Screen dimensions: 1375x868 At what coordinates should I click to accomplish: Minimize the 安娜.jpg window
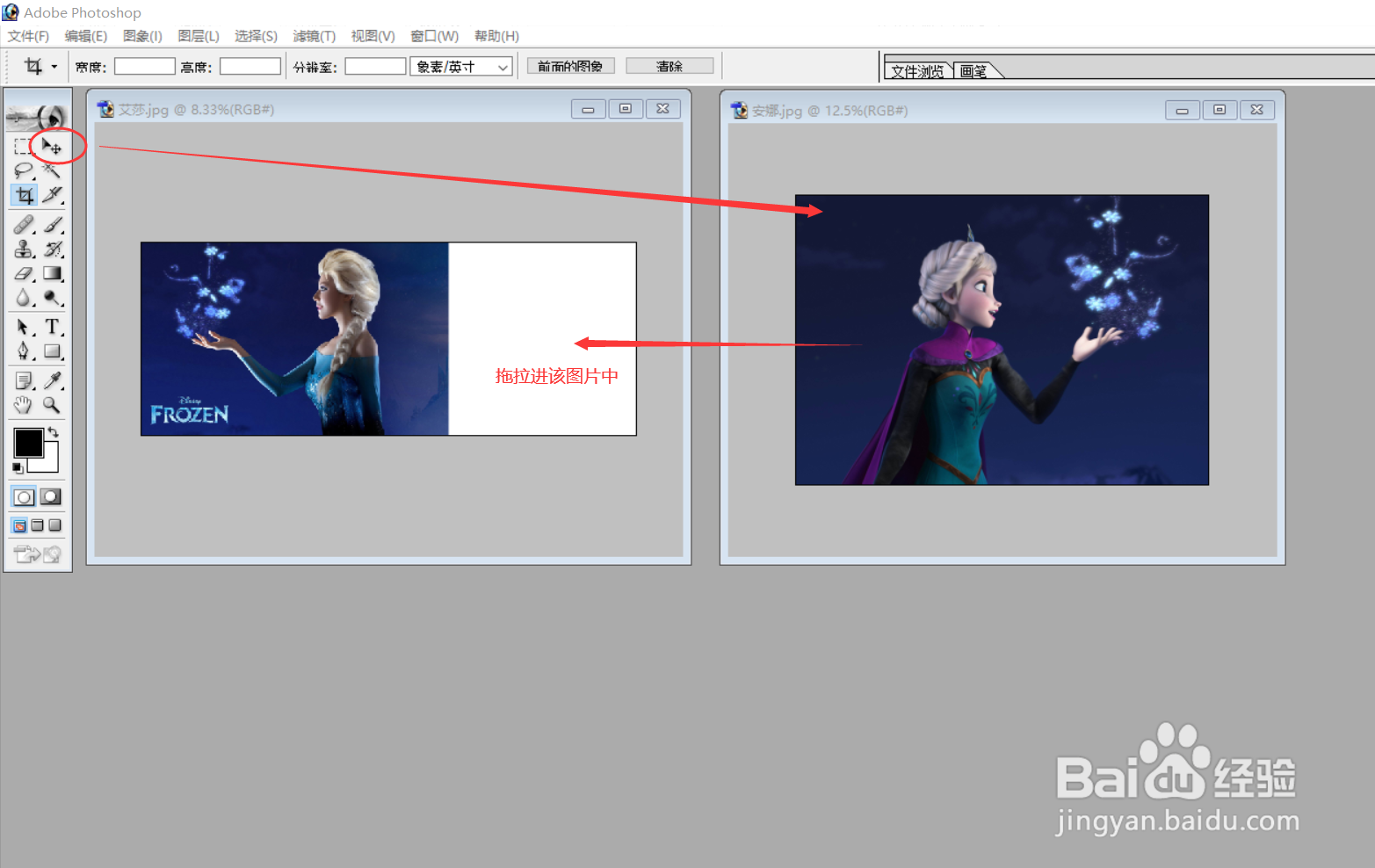click(1182, 110)
